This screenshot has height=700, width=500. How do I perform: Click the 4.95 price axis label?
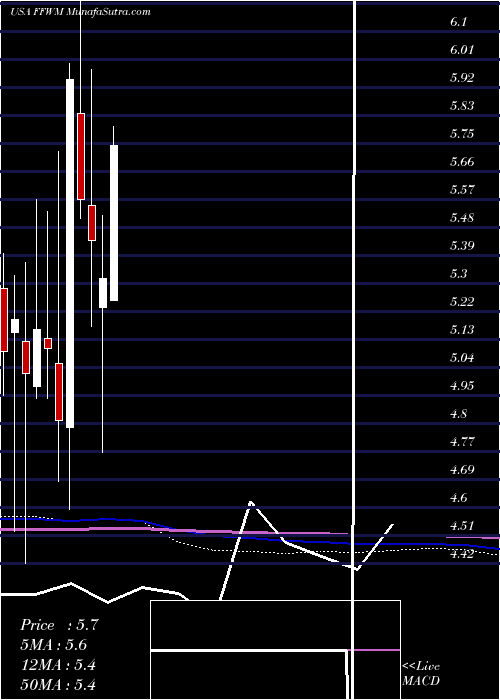[462, 386]
